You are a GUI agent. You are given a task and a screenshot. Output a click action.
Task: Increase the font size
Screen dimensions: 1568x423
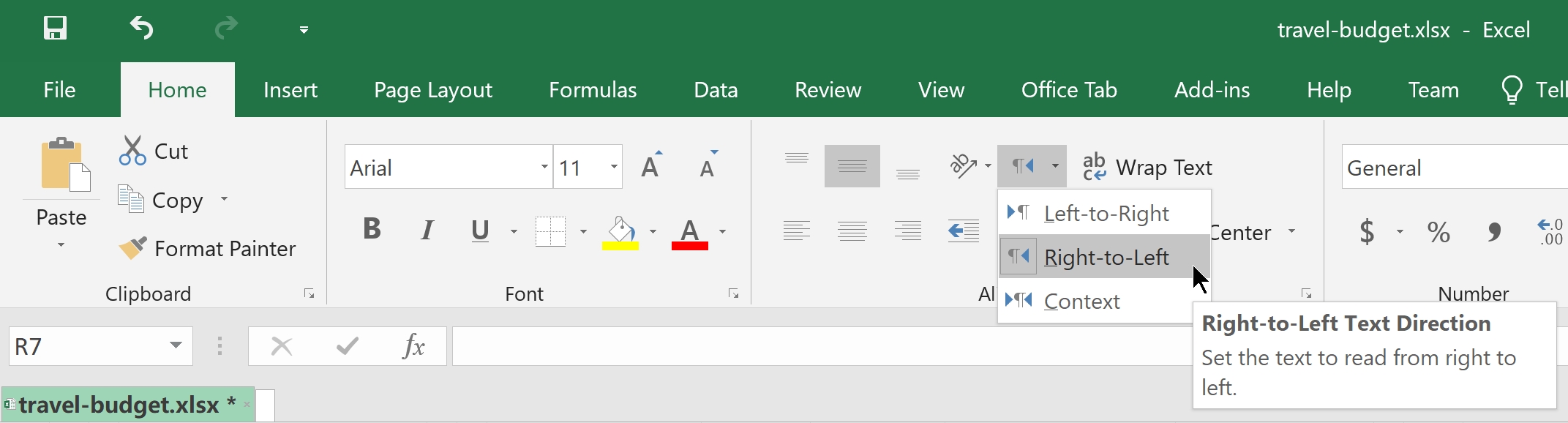coord(651,165)
